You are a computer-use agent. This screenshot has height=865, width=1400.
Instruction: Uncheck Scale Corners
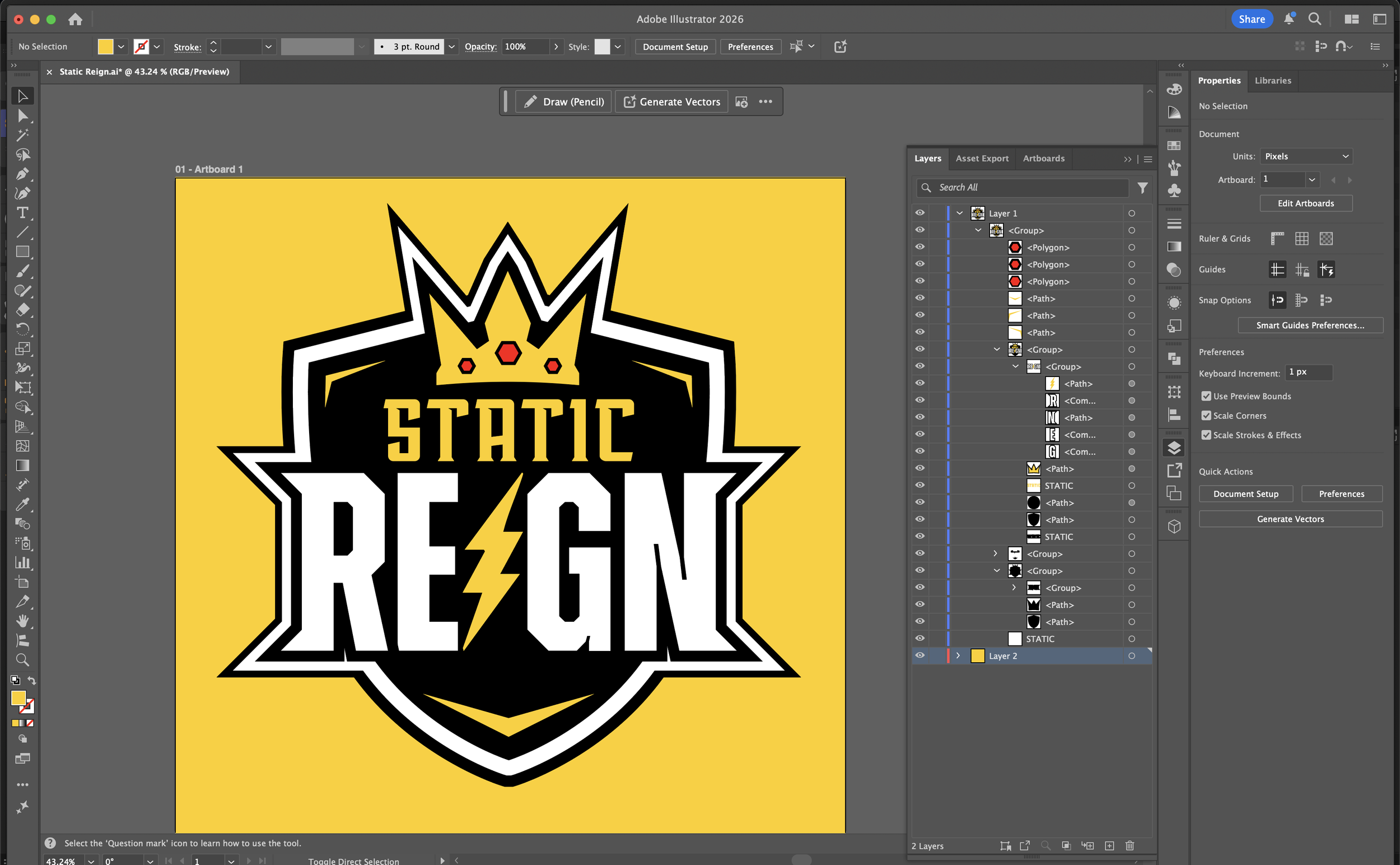click(1206, 415)
